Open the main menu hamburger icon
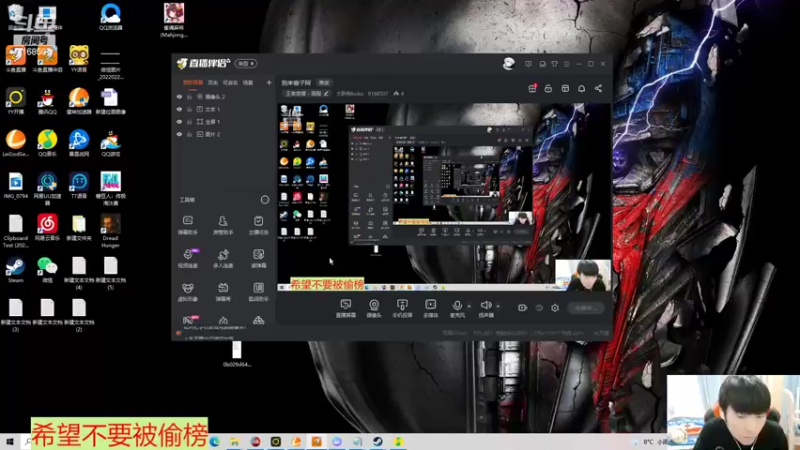This screenshot has height=450, width=800. tap(566, 64)
